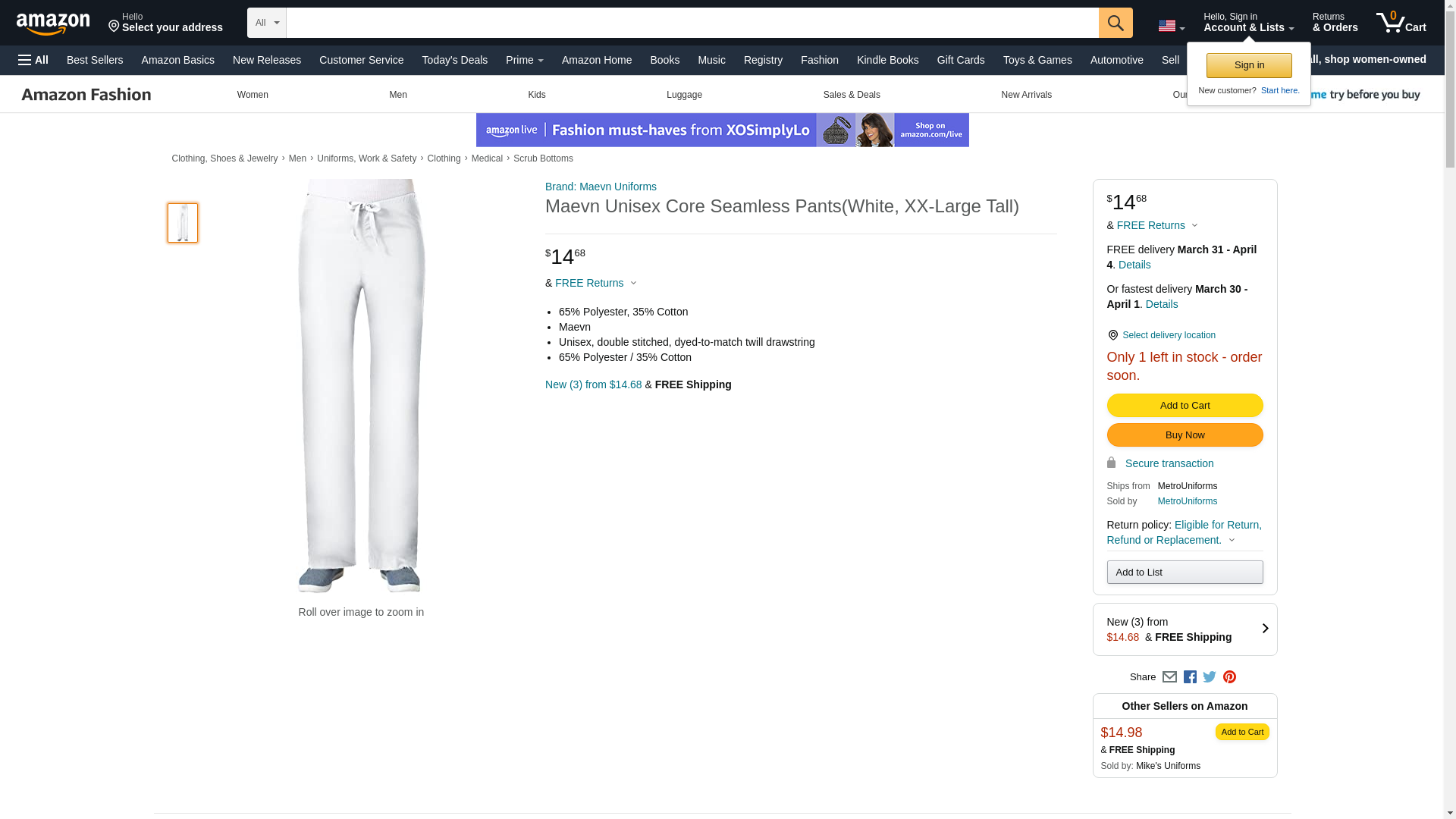Screen dimensions: 1456x819
Task: Open the All hamburger menu
Action: tap(33, 60)
